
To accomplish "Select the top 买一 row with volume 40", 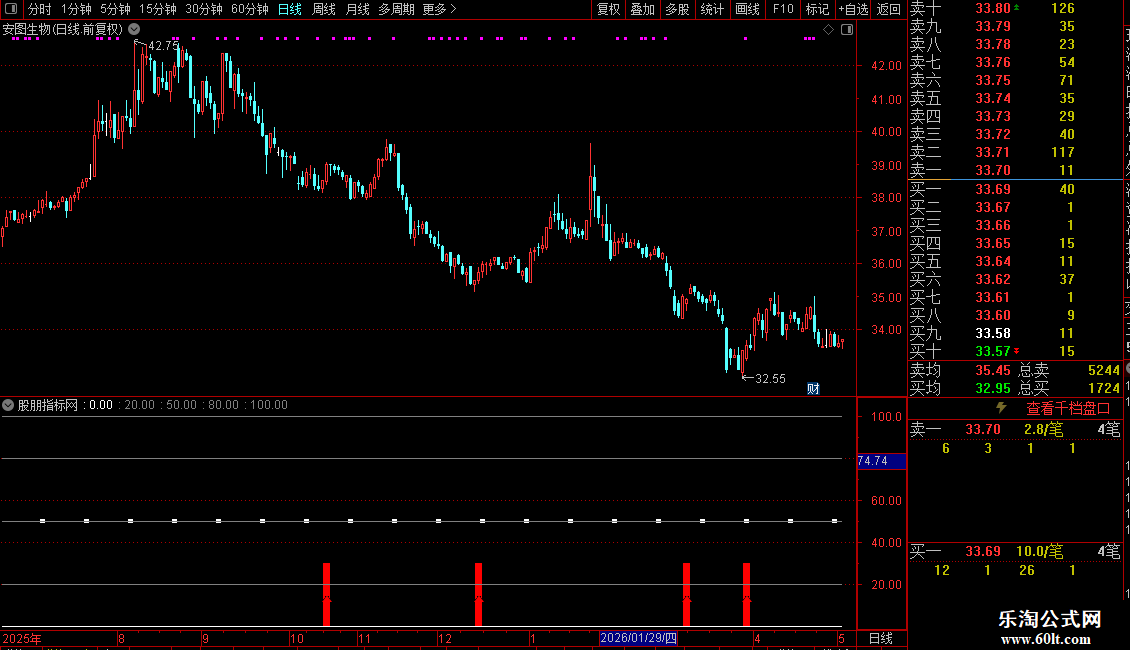I will 1015,190.
